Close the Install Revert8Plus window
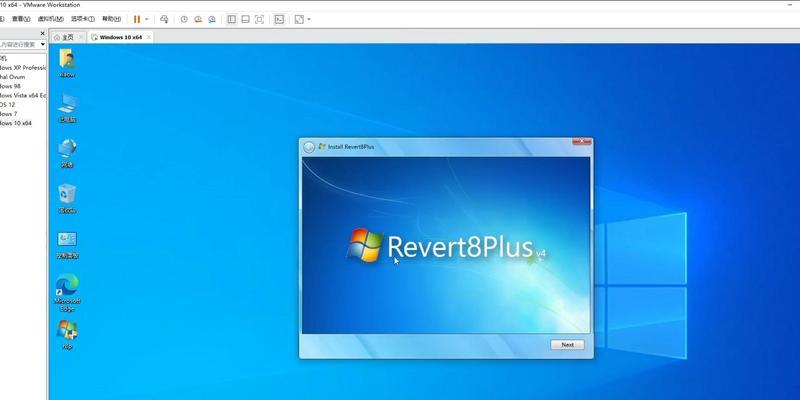 tap(582, 141)
